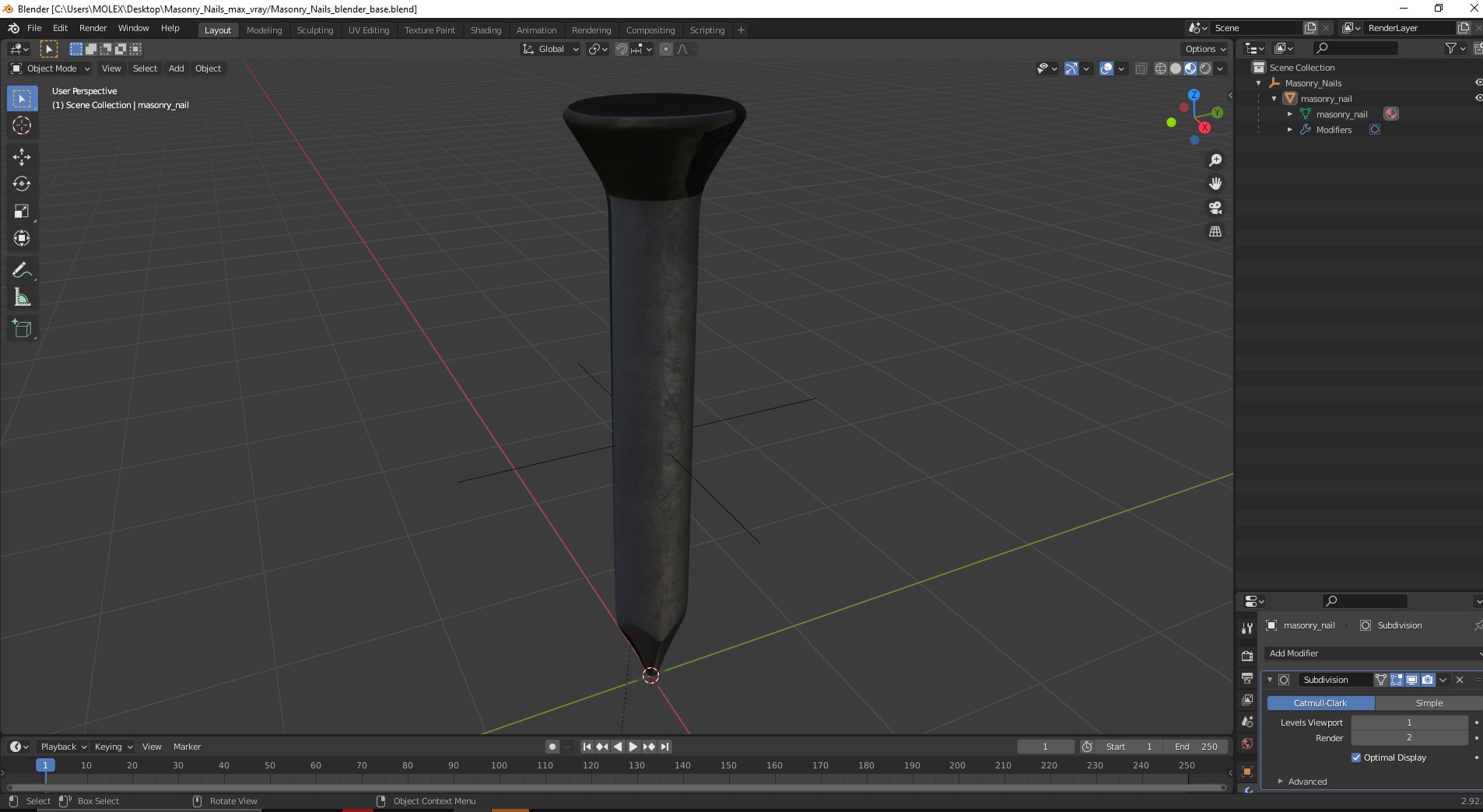Select the Move tool
This screenshot has width=1483, height=812.
click(x=22, y=156)
